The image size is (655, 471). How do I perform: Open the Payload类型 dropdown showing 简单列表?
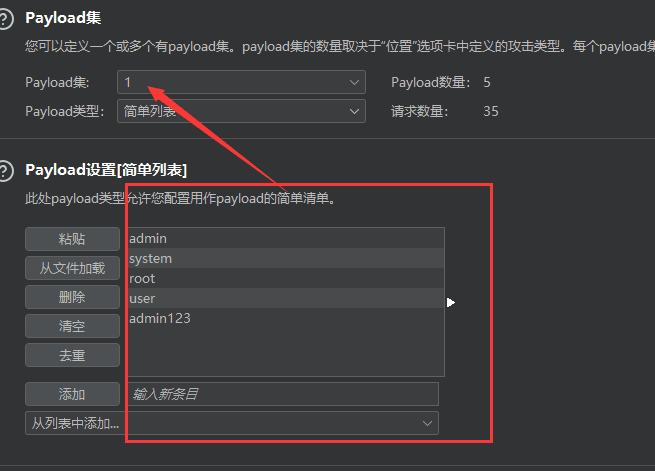[x=241, y=111]
